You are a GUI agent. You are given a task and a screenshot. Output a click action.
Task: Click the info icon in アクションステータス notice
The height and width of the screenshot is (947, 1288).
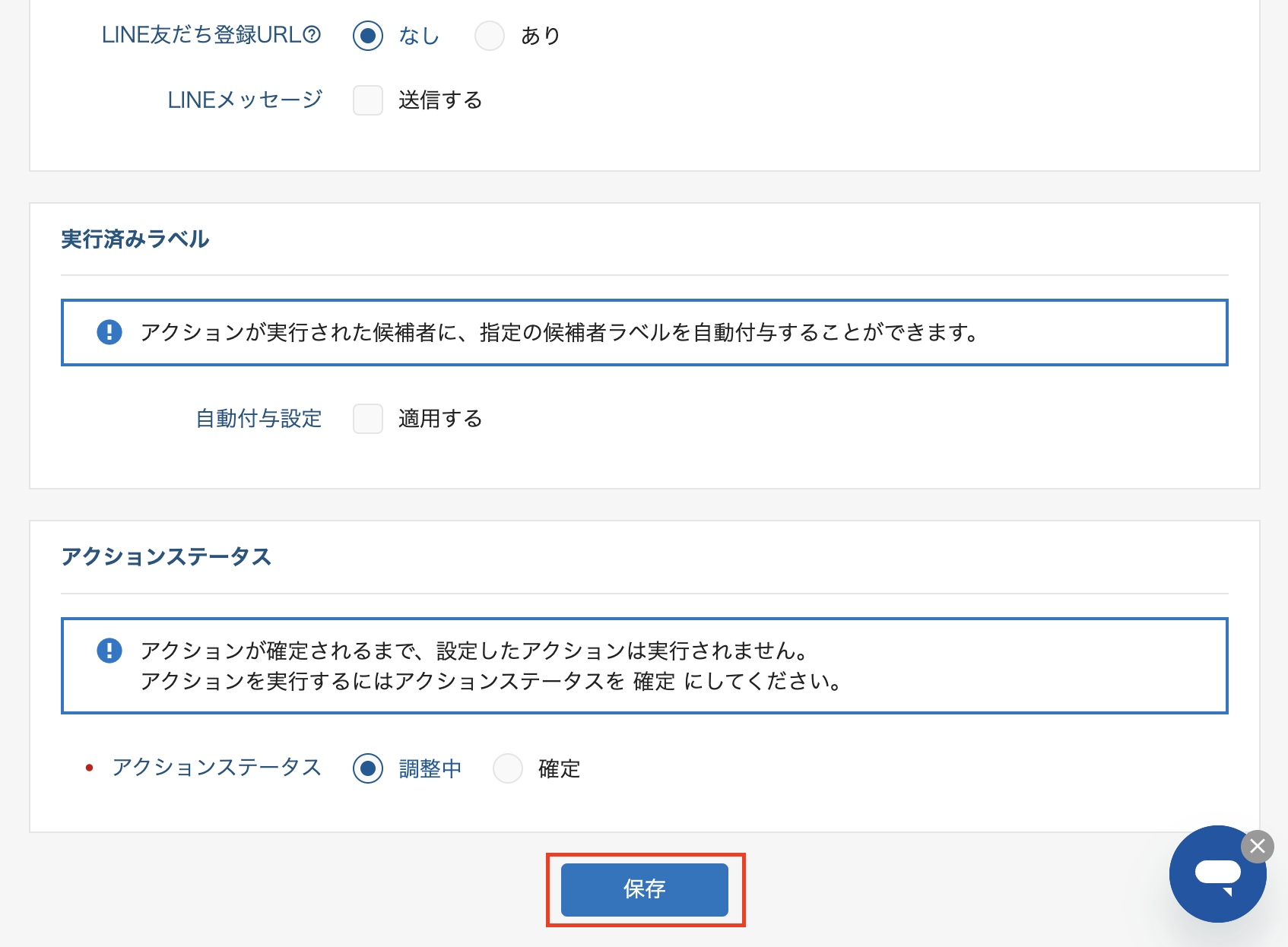click(x=109, y=651)
